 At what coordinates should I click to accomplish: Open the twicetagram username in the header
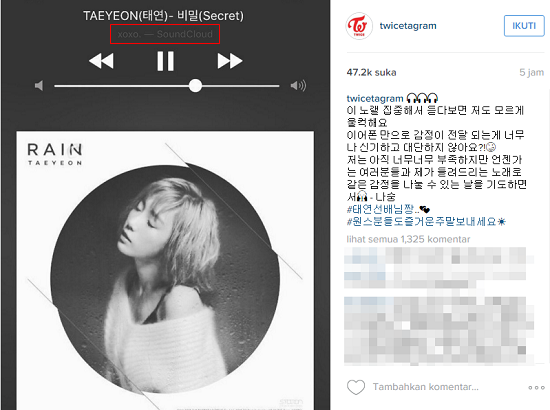(408, 26)
